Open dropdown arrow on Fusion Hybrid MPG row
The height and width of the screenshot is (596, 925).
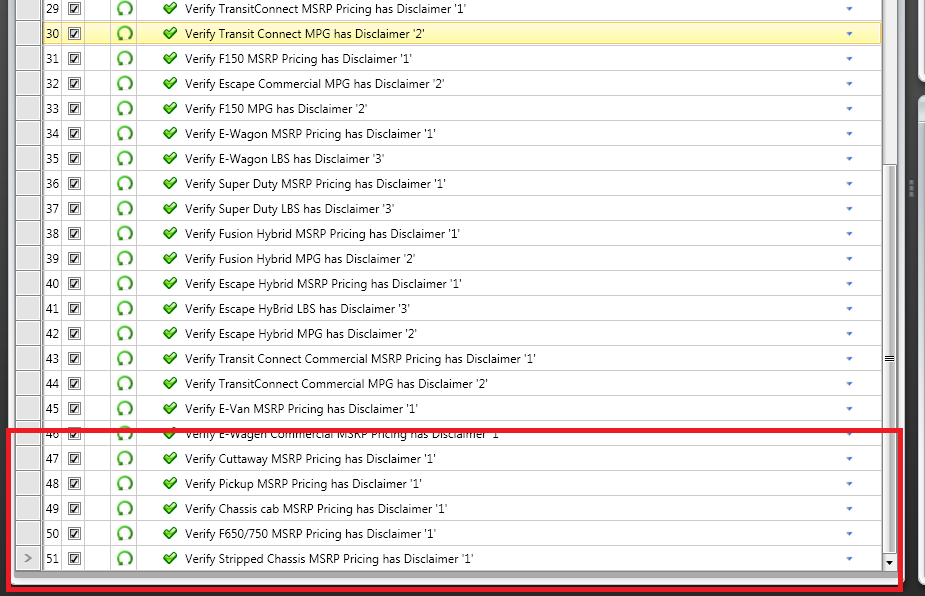tap(849, 259)
